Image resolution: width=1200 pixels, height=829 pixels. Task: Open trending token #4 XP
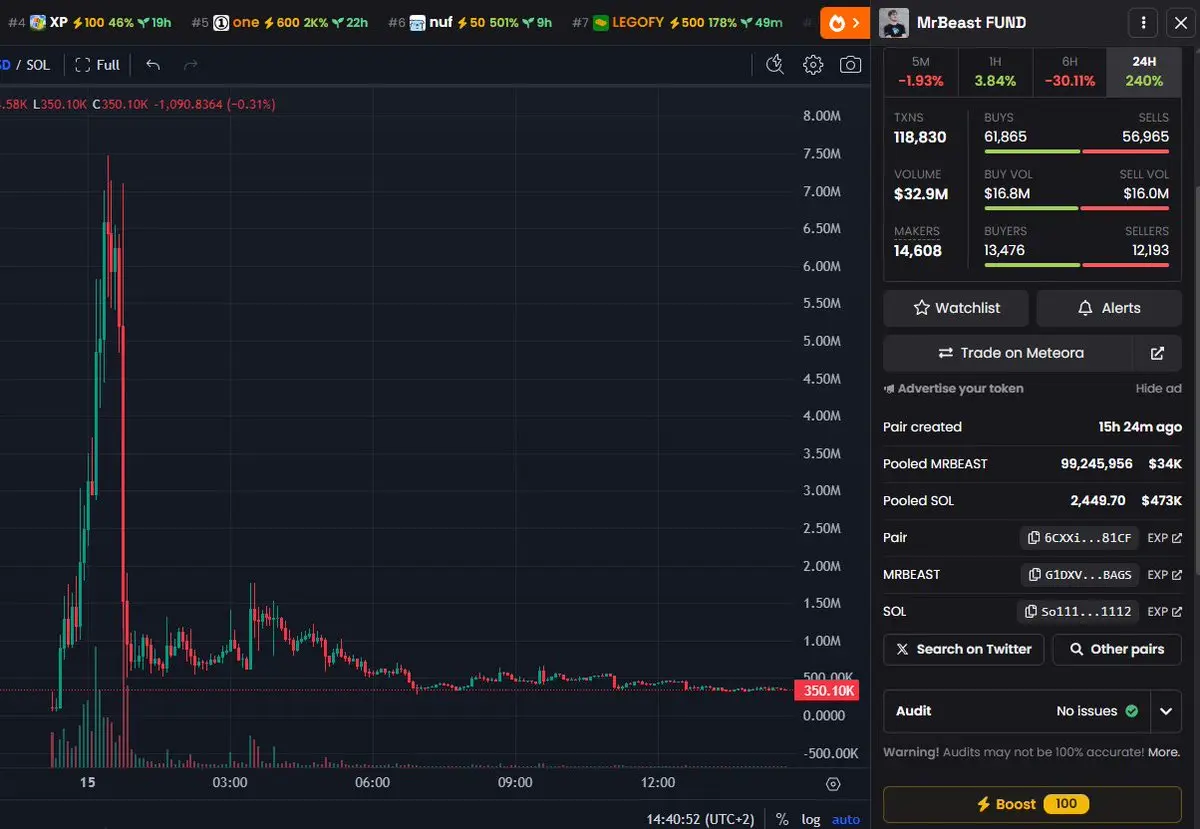pos(89,22)
